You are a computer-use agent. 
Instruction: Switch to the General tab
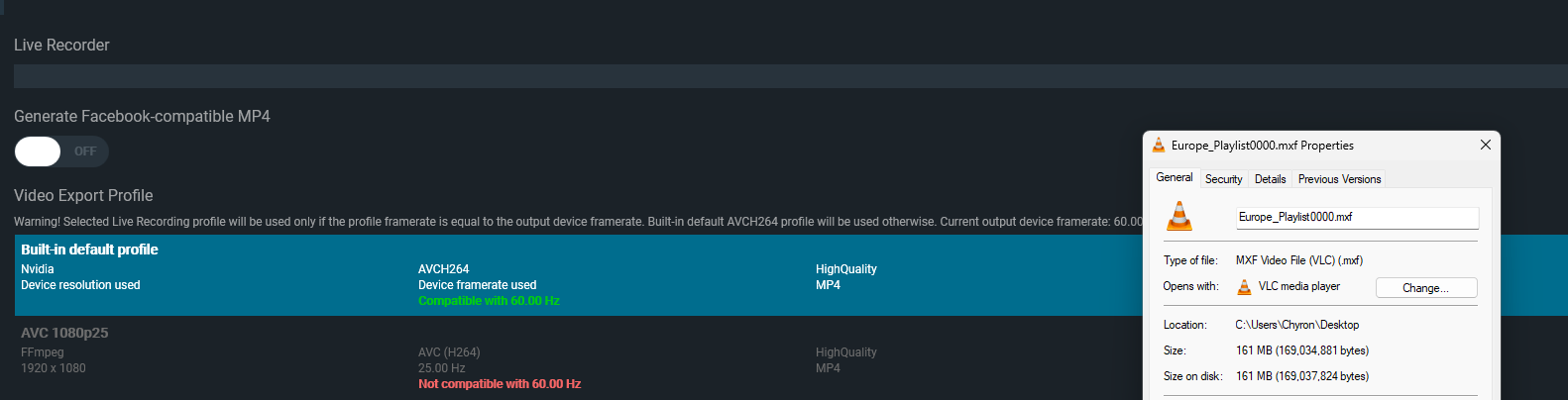pyautogui.click(x=1175, y=178)
